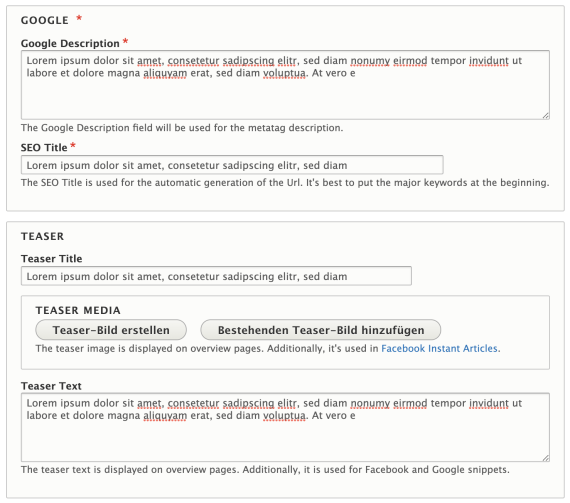This screenshot has height=503, width=570.
Task: Open the Facebook Instant Articles link
Action: 439,349
